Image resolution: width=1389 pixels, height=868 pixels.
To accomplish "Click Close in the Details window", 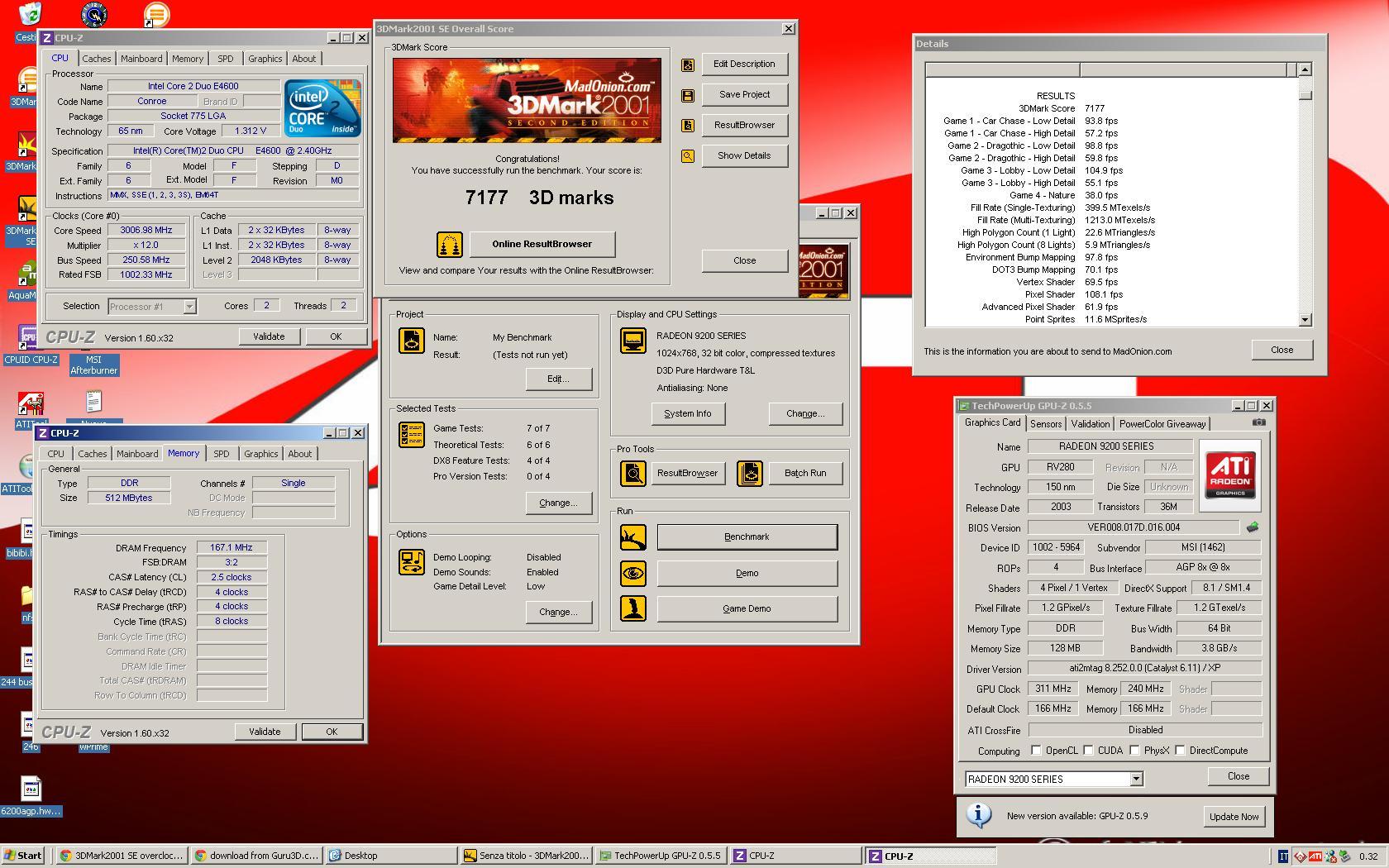I will [1282, 350].
